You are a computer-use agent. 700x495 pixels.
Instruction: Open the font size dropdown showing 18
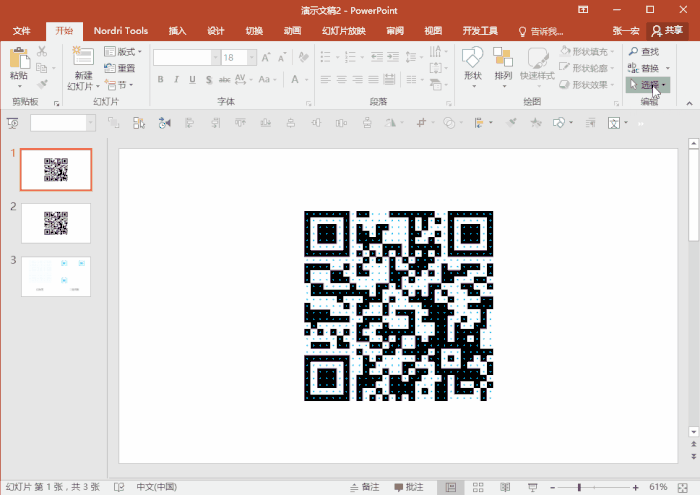(x=252, y=58)
